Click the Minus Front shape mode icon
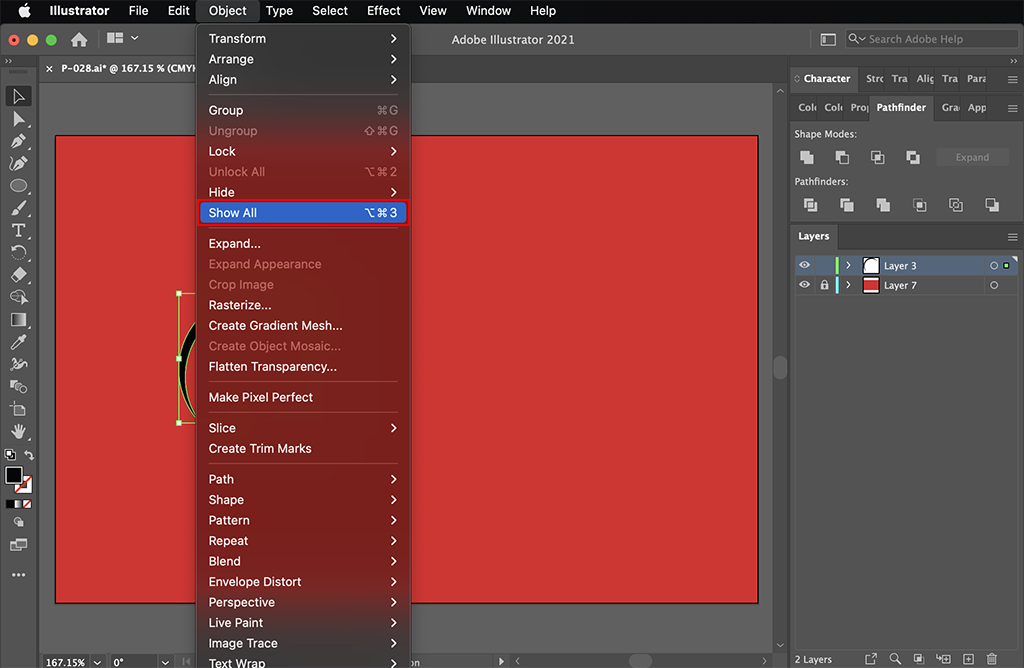The height and width of the screenshot is (668, 1024). pyautogui.click(x=842, y=157)
